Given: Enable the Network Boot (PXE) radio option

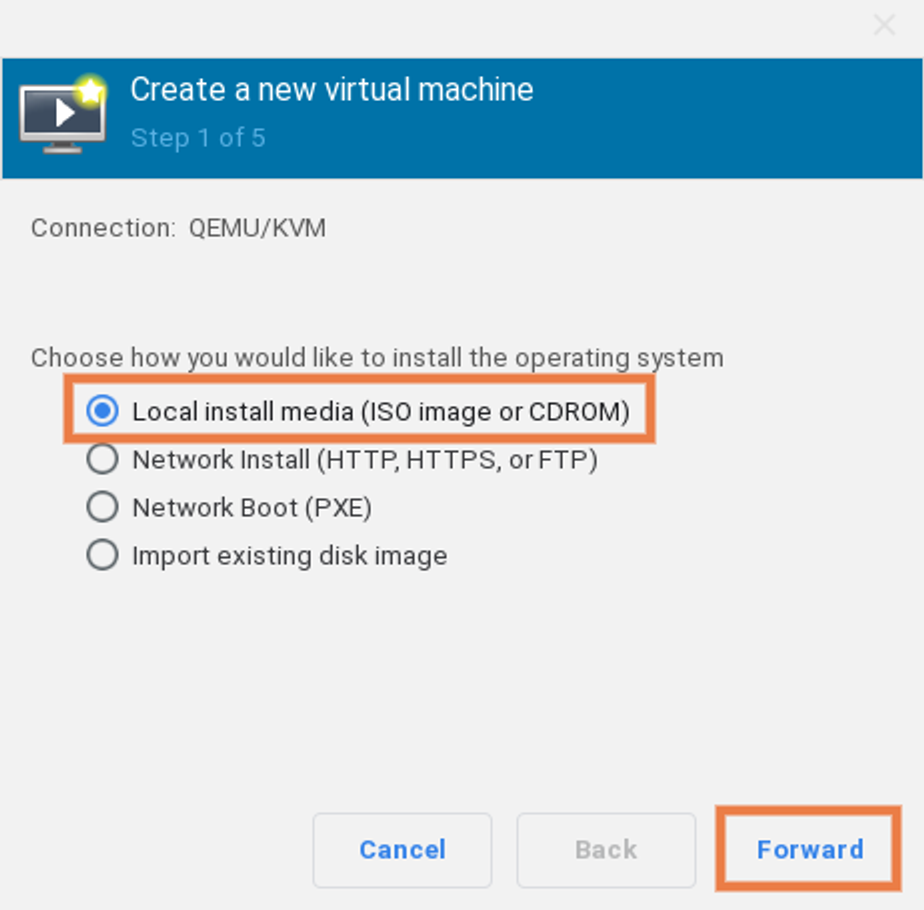Looking at the screenshot, I should (x=103, y=507).
